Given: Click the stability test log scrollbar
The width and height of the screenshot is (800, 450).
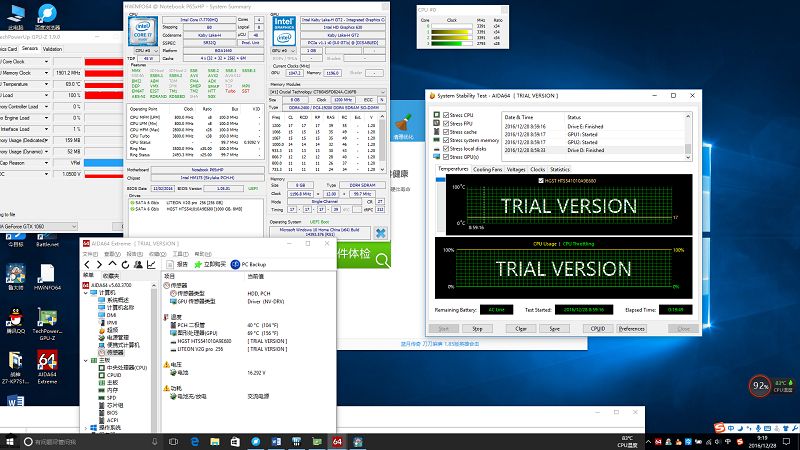Looking at the screenshot, I should [x=688, y=137].
